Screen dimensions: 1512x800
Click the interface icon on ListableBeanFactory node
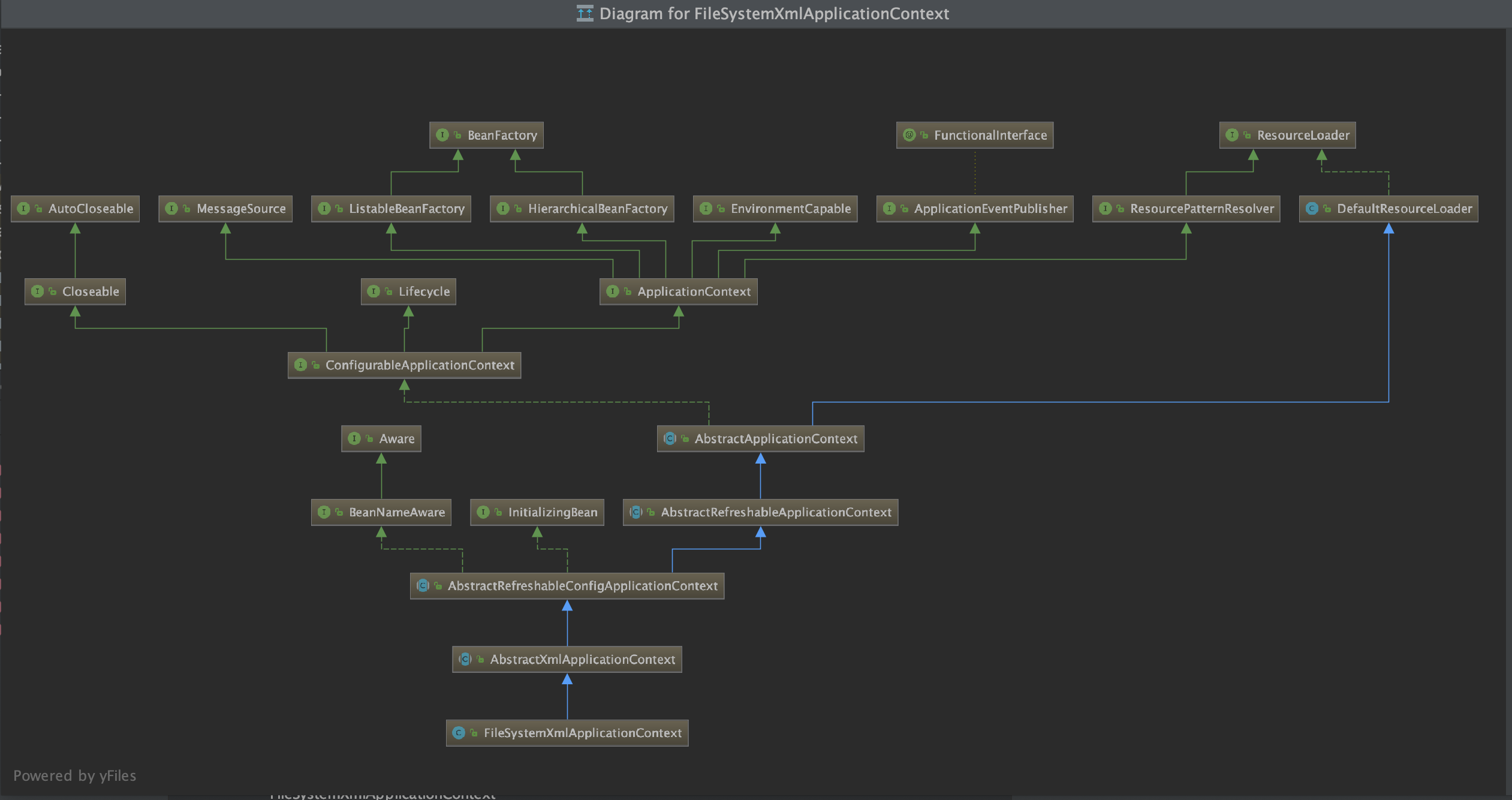point(324,208)
